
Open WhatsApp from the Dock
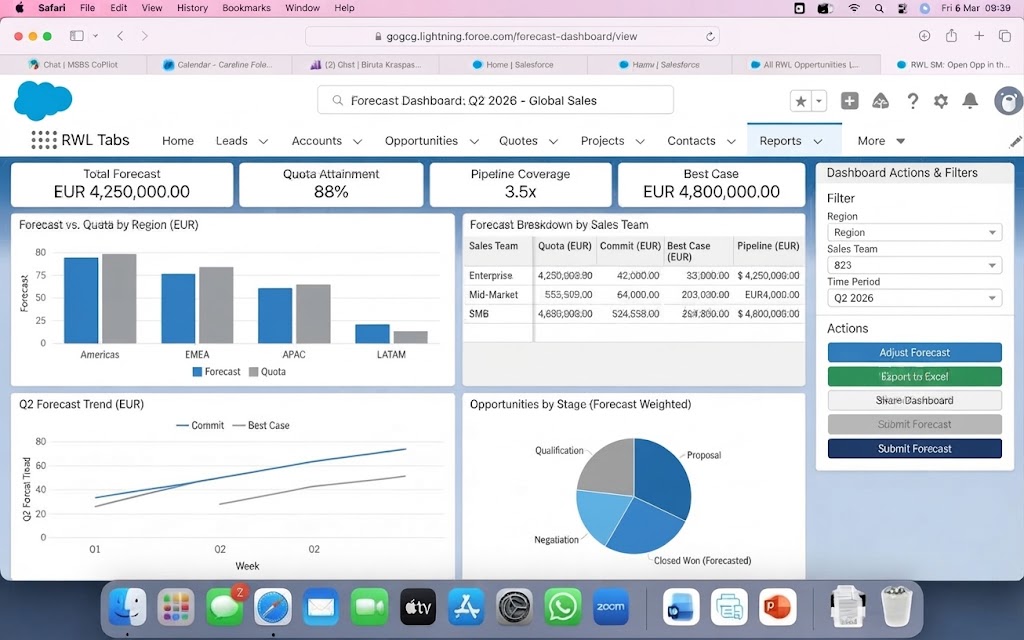[x=562, y=607]
